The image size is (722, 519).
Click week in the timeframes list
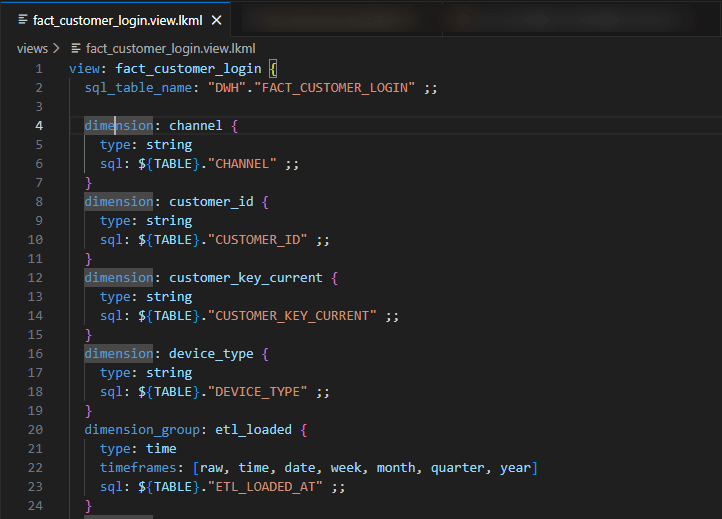(346, 468)
